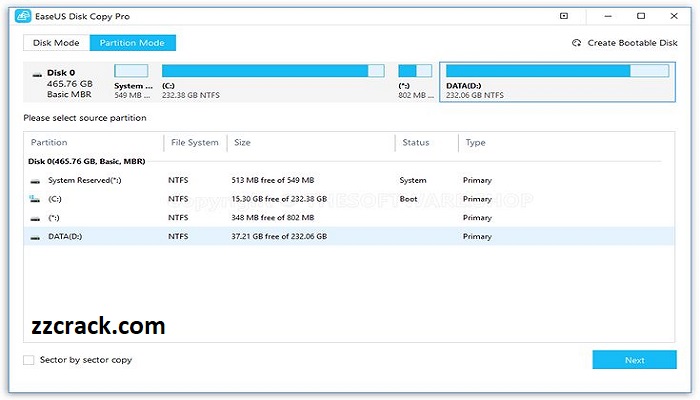The width and height of the screenshot is (700, 400).
Task: Close the EaseUS Disk Copy window
Action: (674, 16)
